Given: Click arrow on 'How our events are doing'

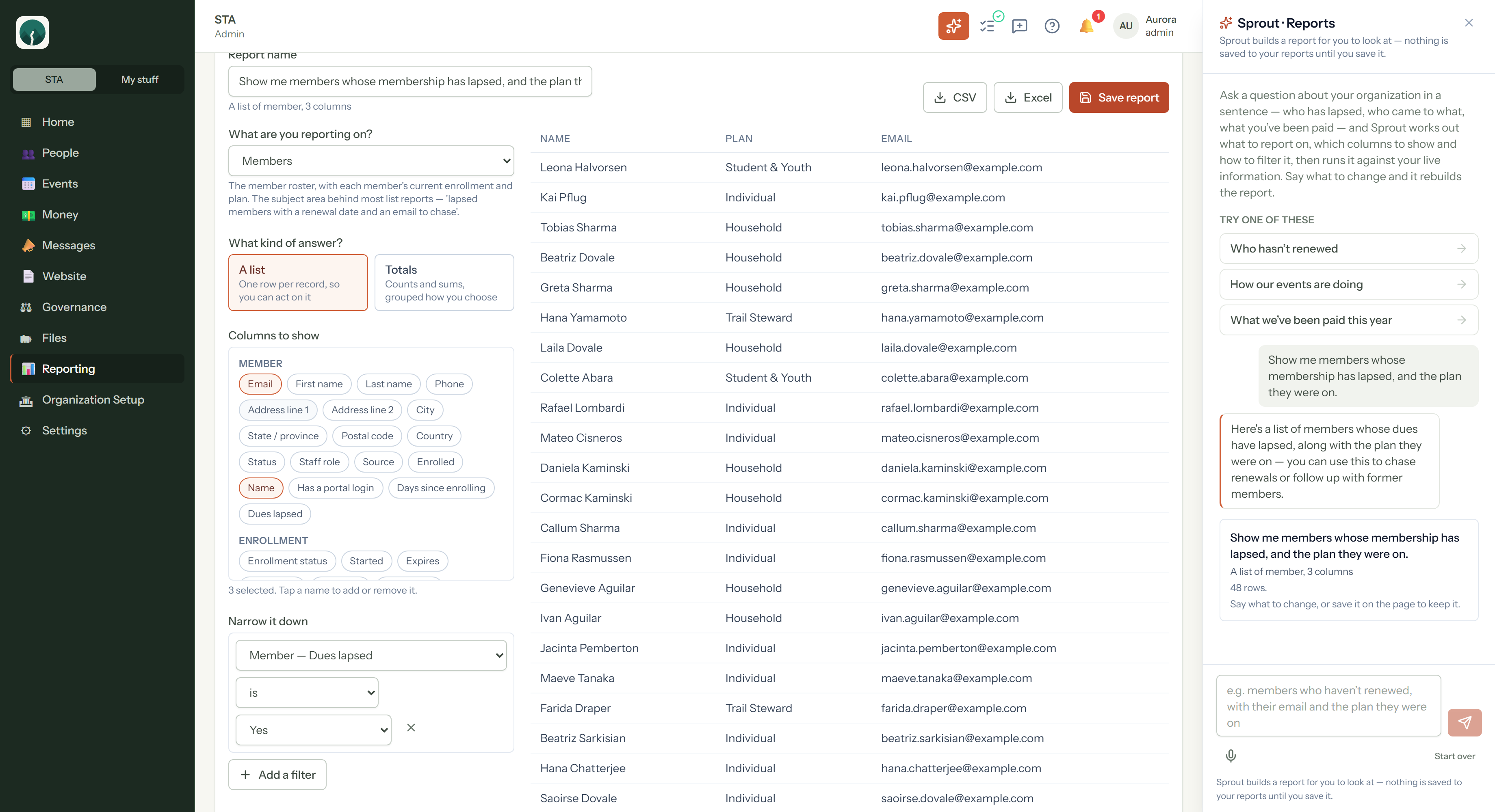Looking at the screenshot, I should click(1461, 284).
